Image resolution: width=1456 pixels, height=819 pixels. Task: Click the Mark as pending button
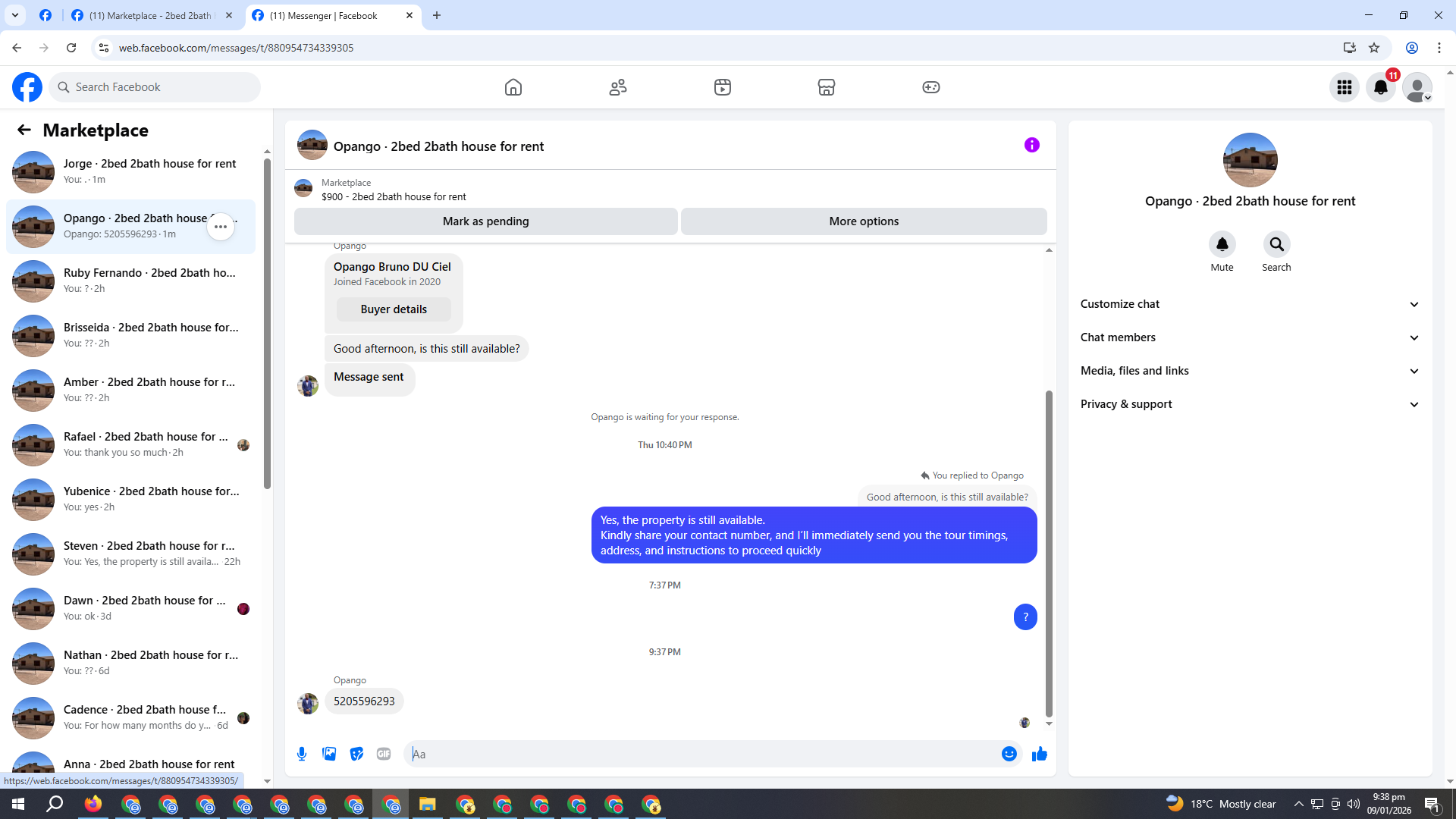coord(485,221)
